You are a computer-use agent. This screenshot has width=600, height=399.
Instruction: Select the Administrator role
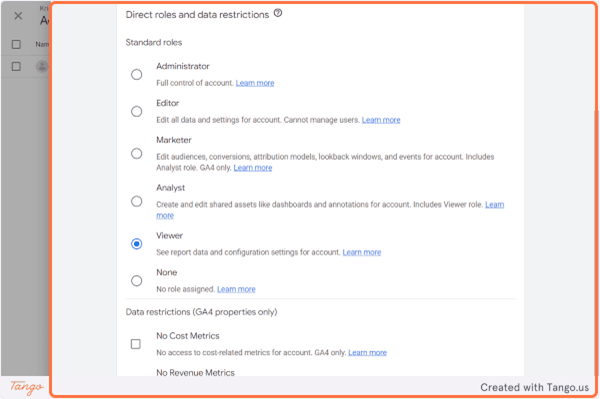(137, 75)
